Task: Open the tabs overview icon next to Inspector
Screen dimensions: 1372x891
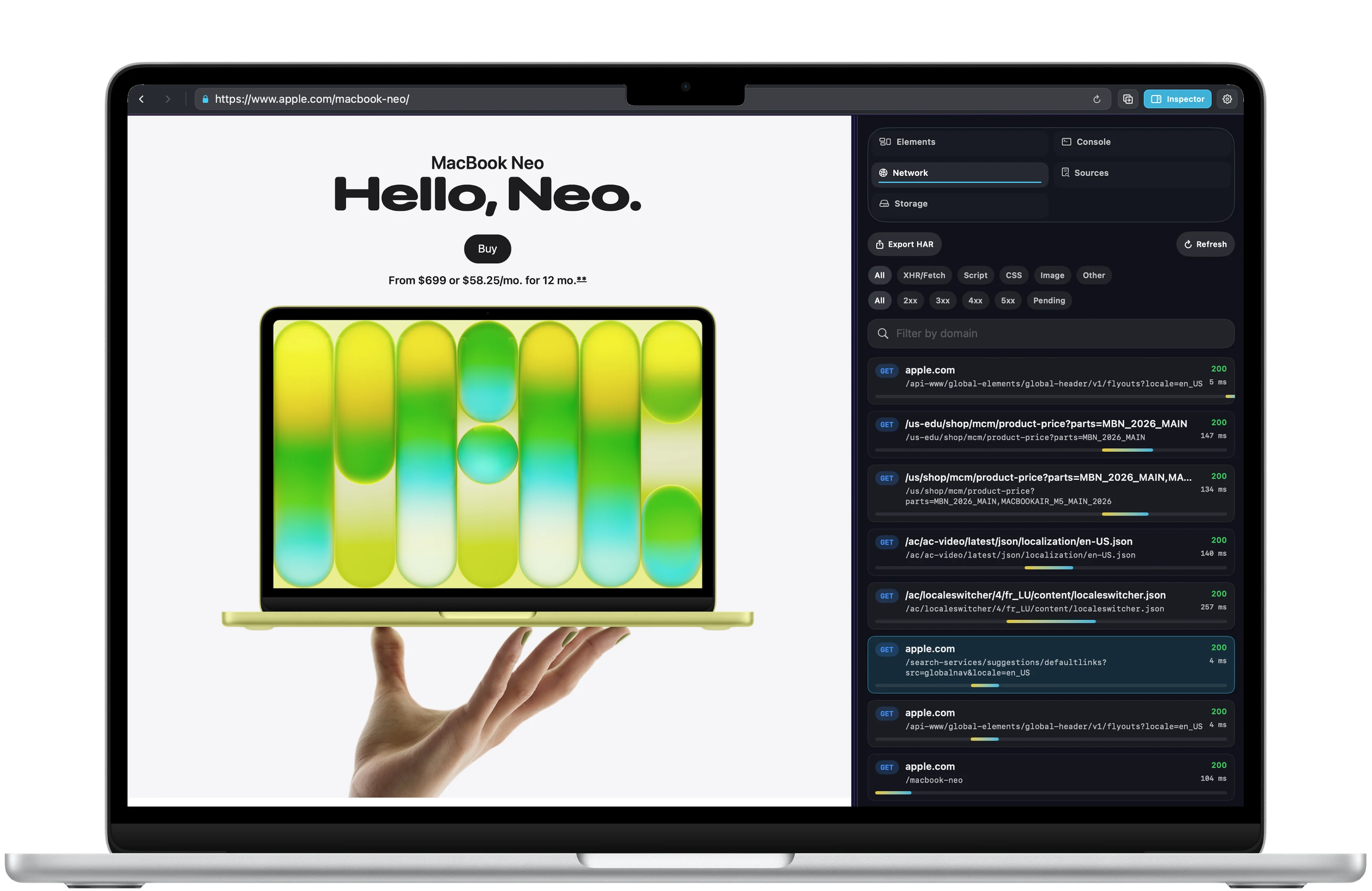Action: pos(1128,99)
